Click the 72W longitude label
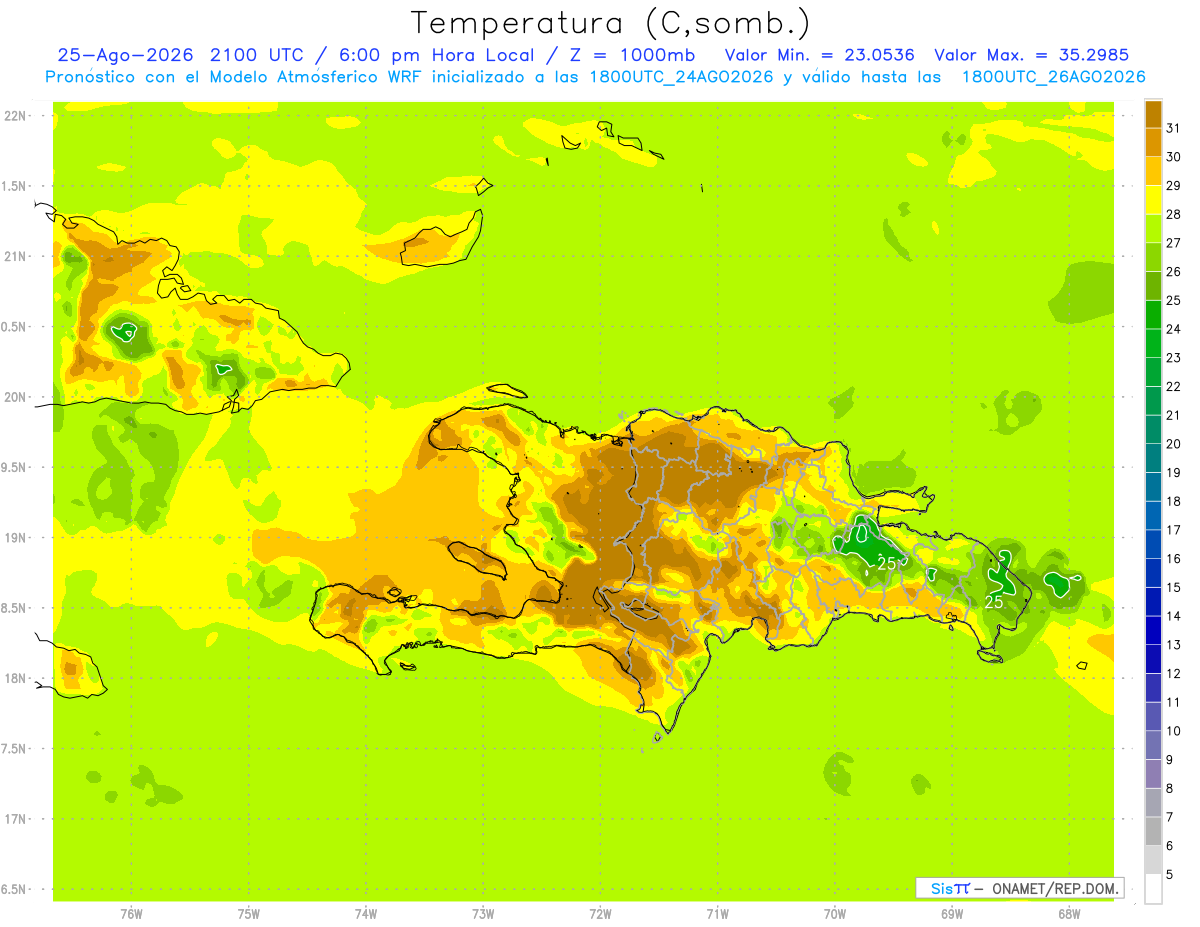Screen dimensions: 1200x927 (x=600, y=914)
